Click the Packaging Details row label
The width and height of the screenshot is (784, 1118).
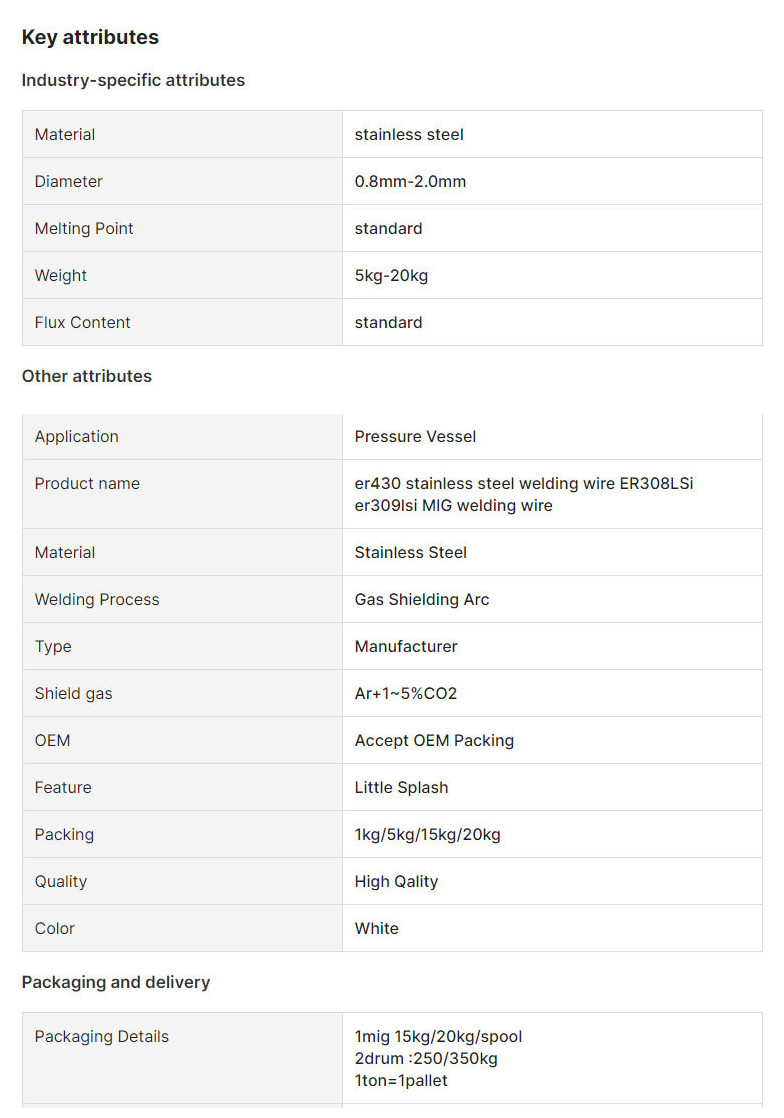click(x=102, y=1036)
